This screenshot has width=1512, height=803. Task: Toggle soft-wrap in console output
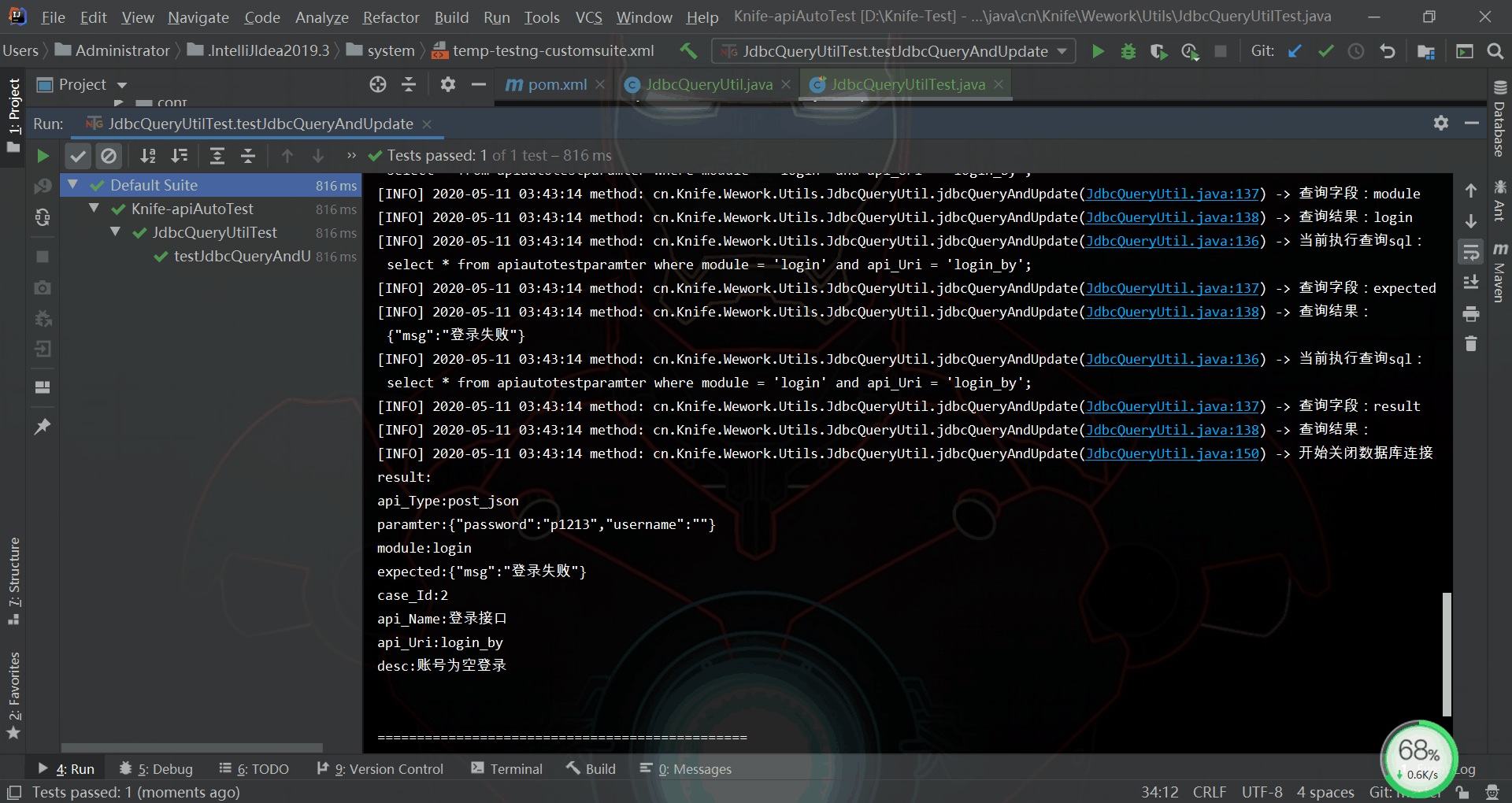click(x=1471, y=252)
